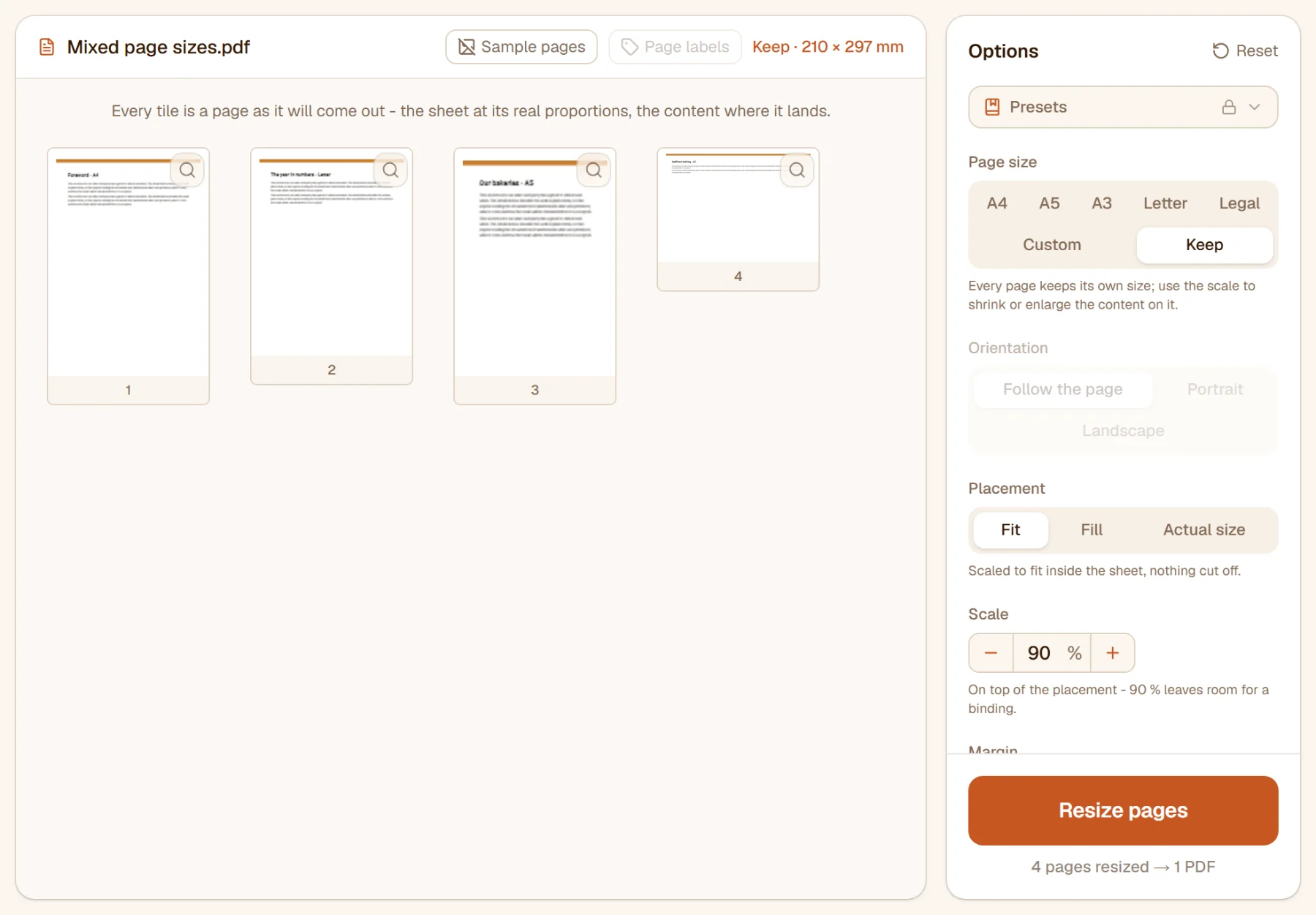Open the page 3 thumbnail
Viewport: 1316px width, 915px height.
pyautogui.click(x=534, y=276)
